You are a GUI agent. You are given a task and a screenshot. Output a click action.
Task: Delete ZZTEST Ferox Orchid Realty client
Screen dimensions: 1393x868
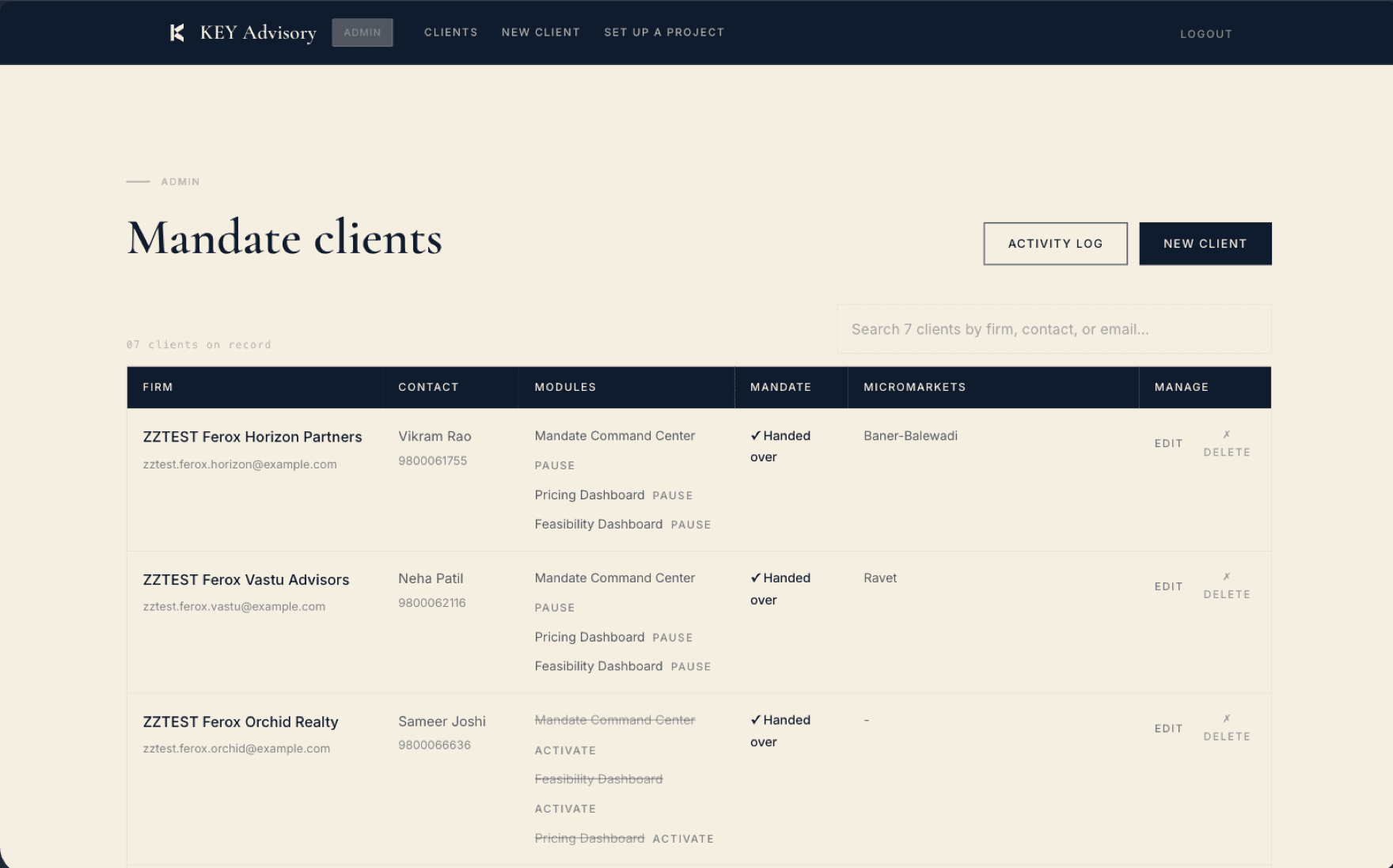point(1227,729)
